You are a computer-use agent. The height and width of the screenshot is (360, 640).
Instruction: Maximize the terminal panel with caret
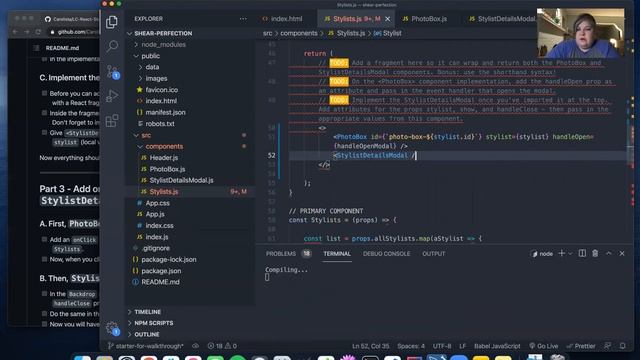[x=609, y=253]
